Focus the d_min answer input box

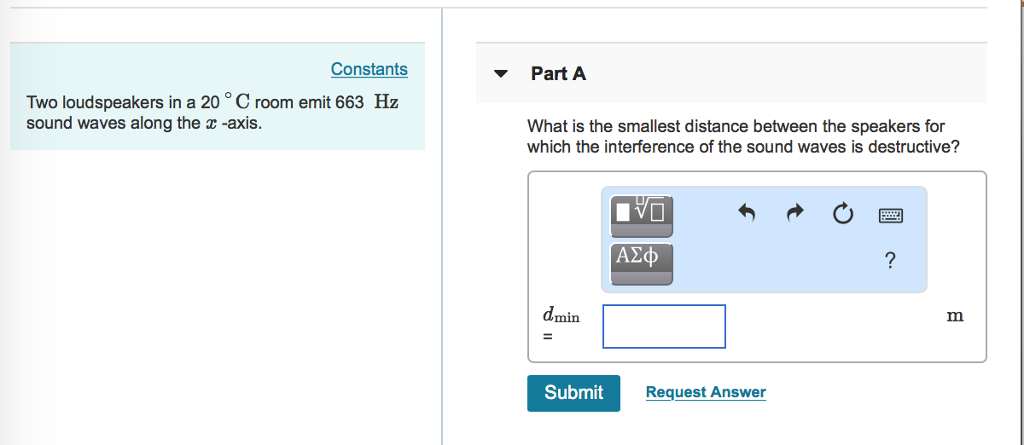[664, 326]
